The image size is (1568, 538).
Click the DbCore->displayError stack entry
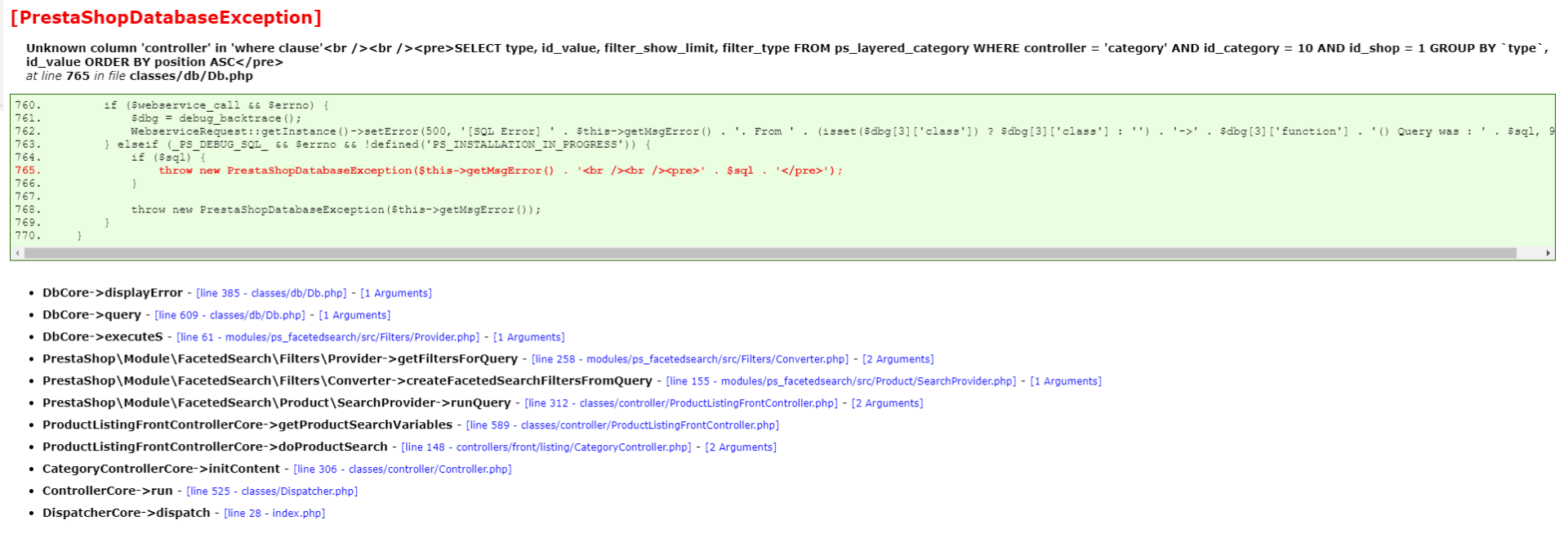pyautogui.click(x=113, y=293)
